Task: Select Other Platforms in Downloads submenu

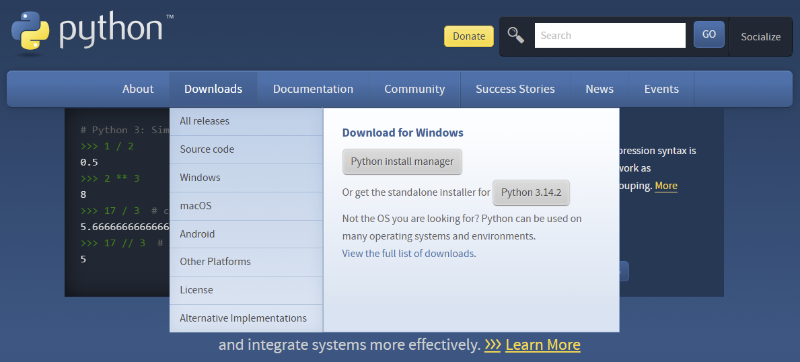Action: [246, 262]
